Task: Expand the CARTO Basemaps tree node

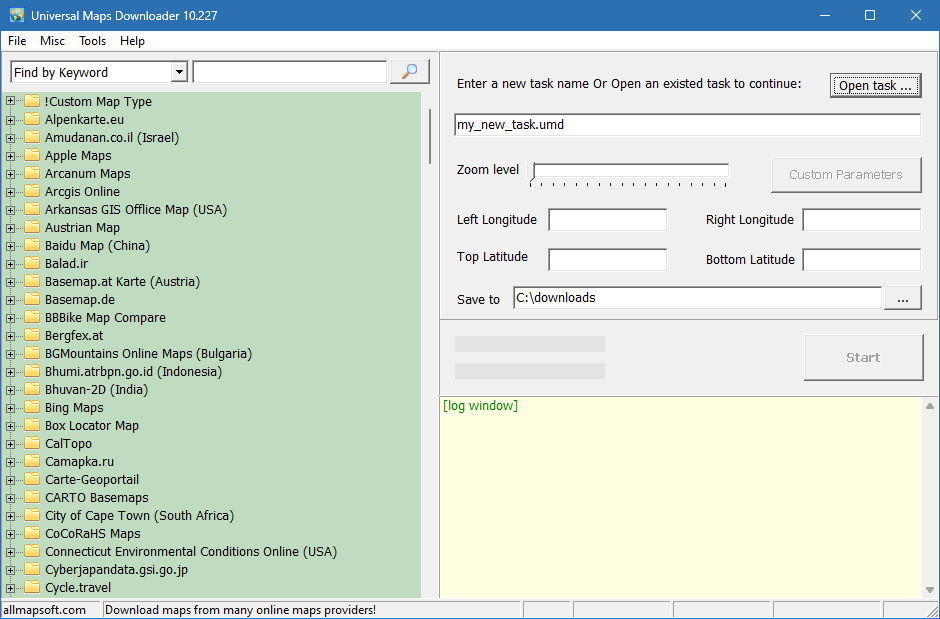Action: pos(11,498)
